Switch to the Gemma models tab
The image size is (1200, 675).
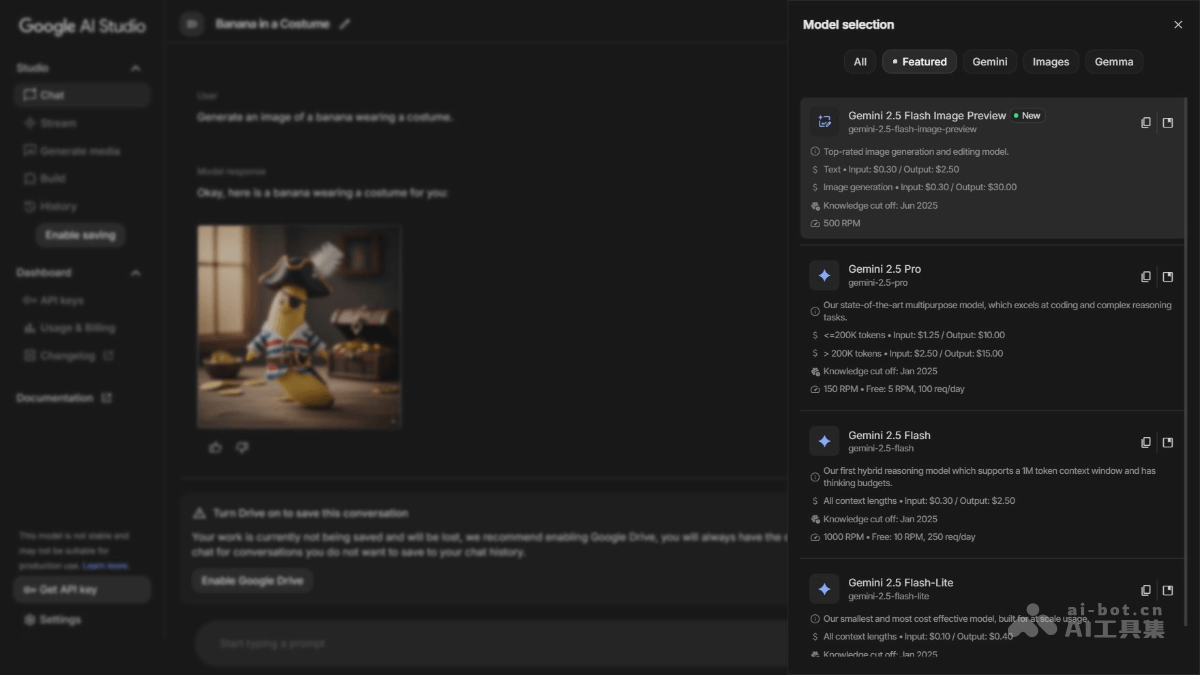tap(1113, 61)
